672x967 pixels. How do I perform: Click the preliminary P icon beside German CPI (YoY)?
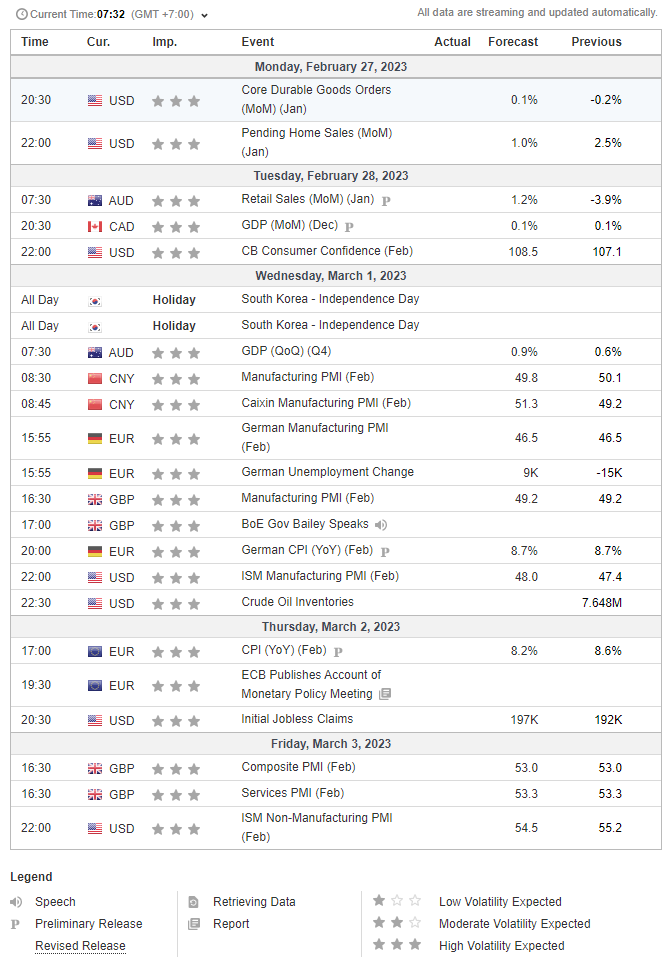point(385,551)
